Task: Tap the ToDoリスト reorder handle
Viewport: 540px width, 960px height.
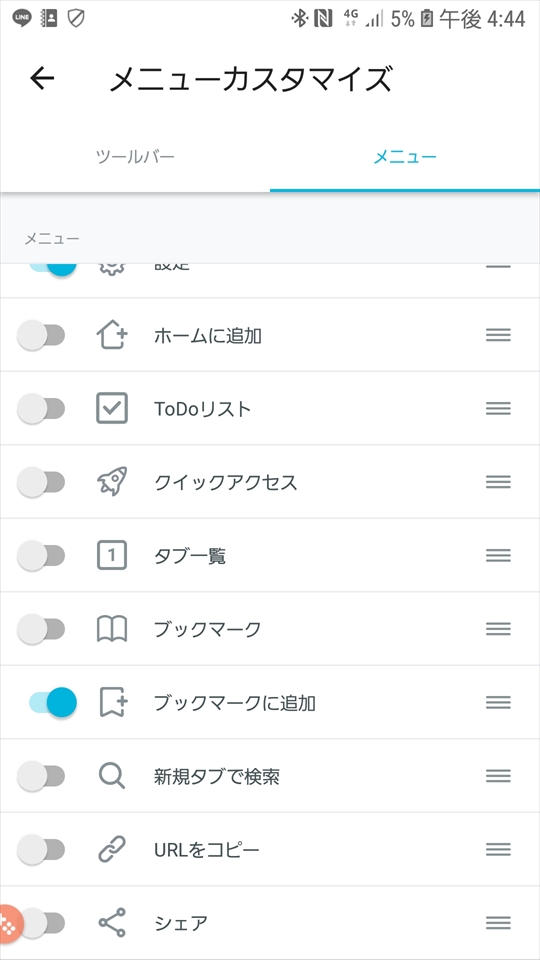Action: (x=498, y=408)
